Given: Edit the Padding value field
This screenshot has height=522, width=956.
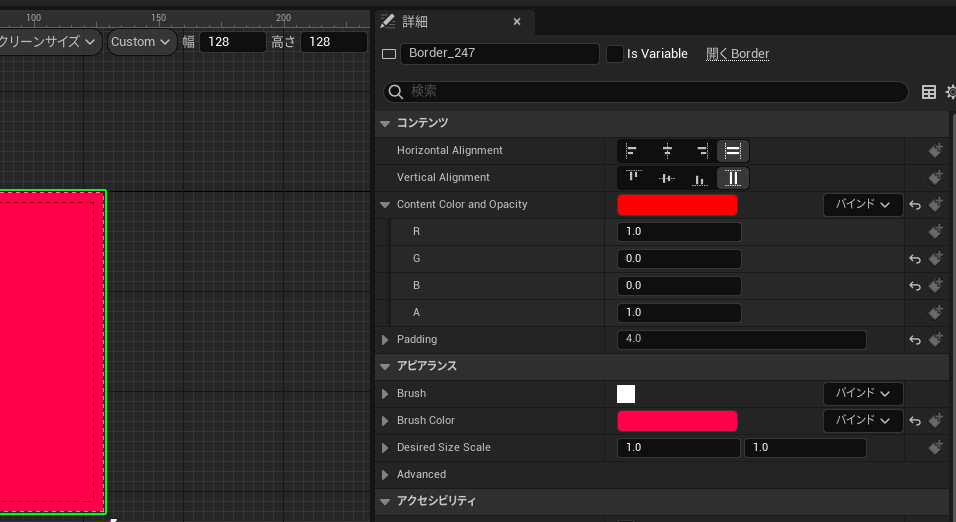Looking at the screenshot, I should (x=742, y=340).
